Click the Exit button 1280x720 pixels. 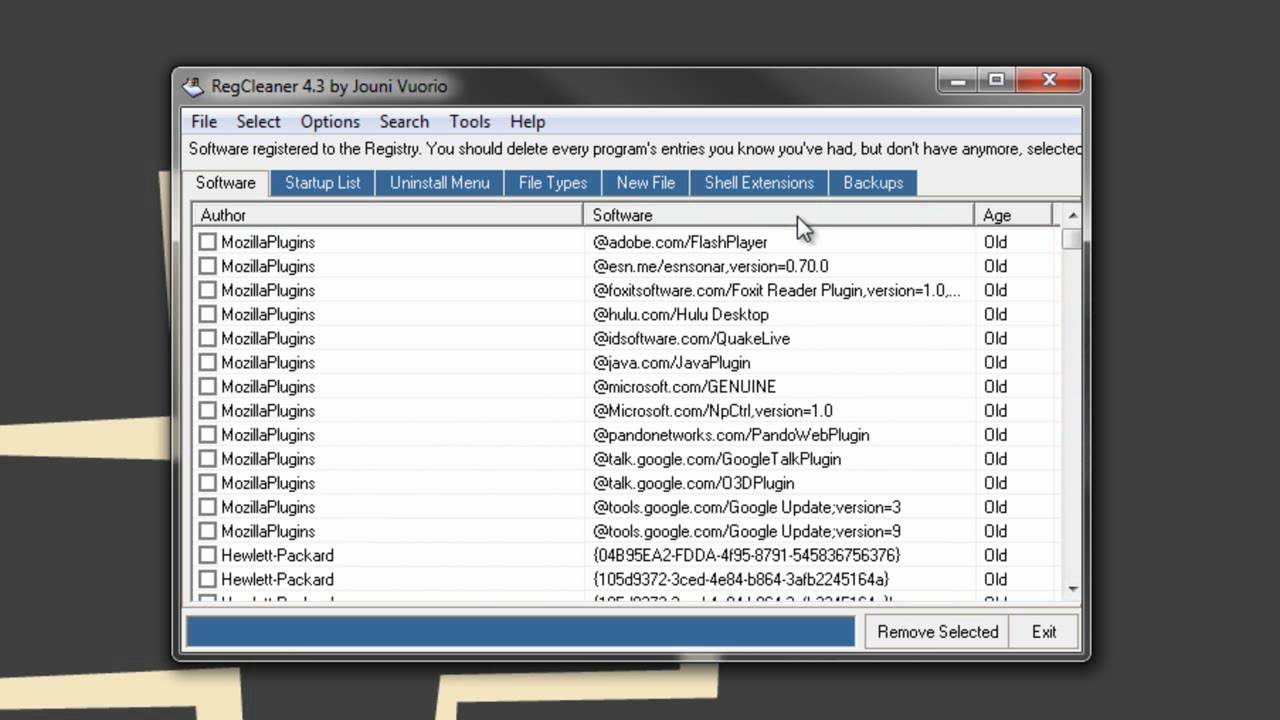pos(1044,632)
